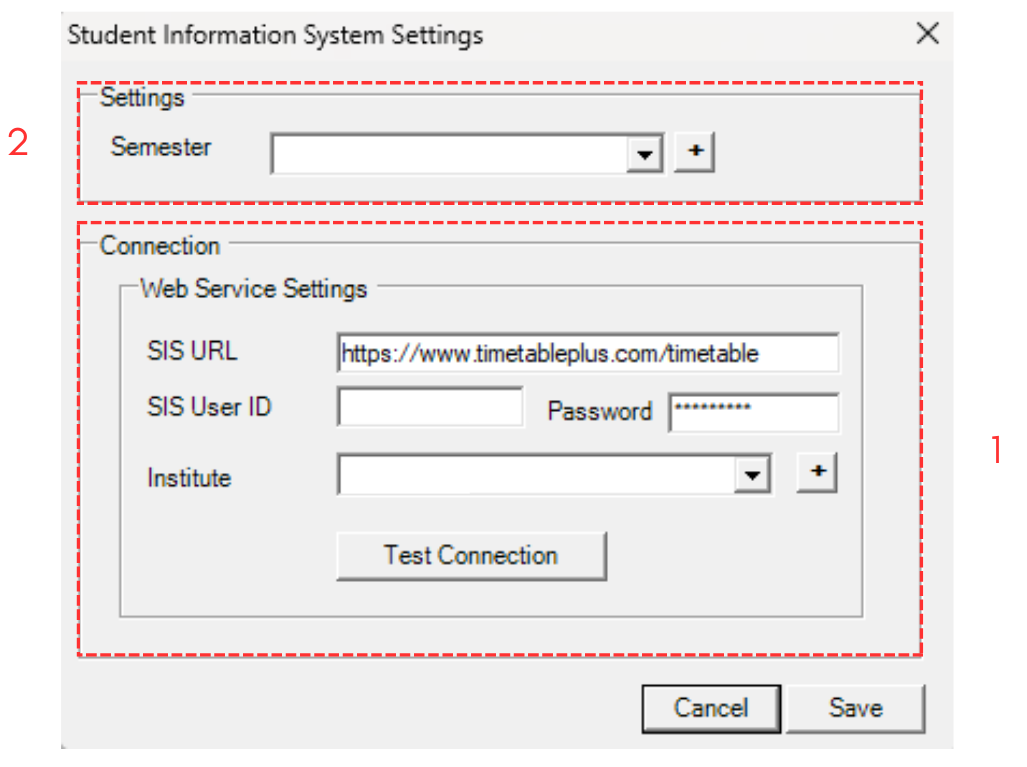
Task: Click the plus button beside Institute
Action: pyautogui.click(x=816, y=474)
